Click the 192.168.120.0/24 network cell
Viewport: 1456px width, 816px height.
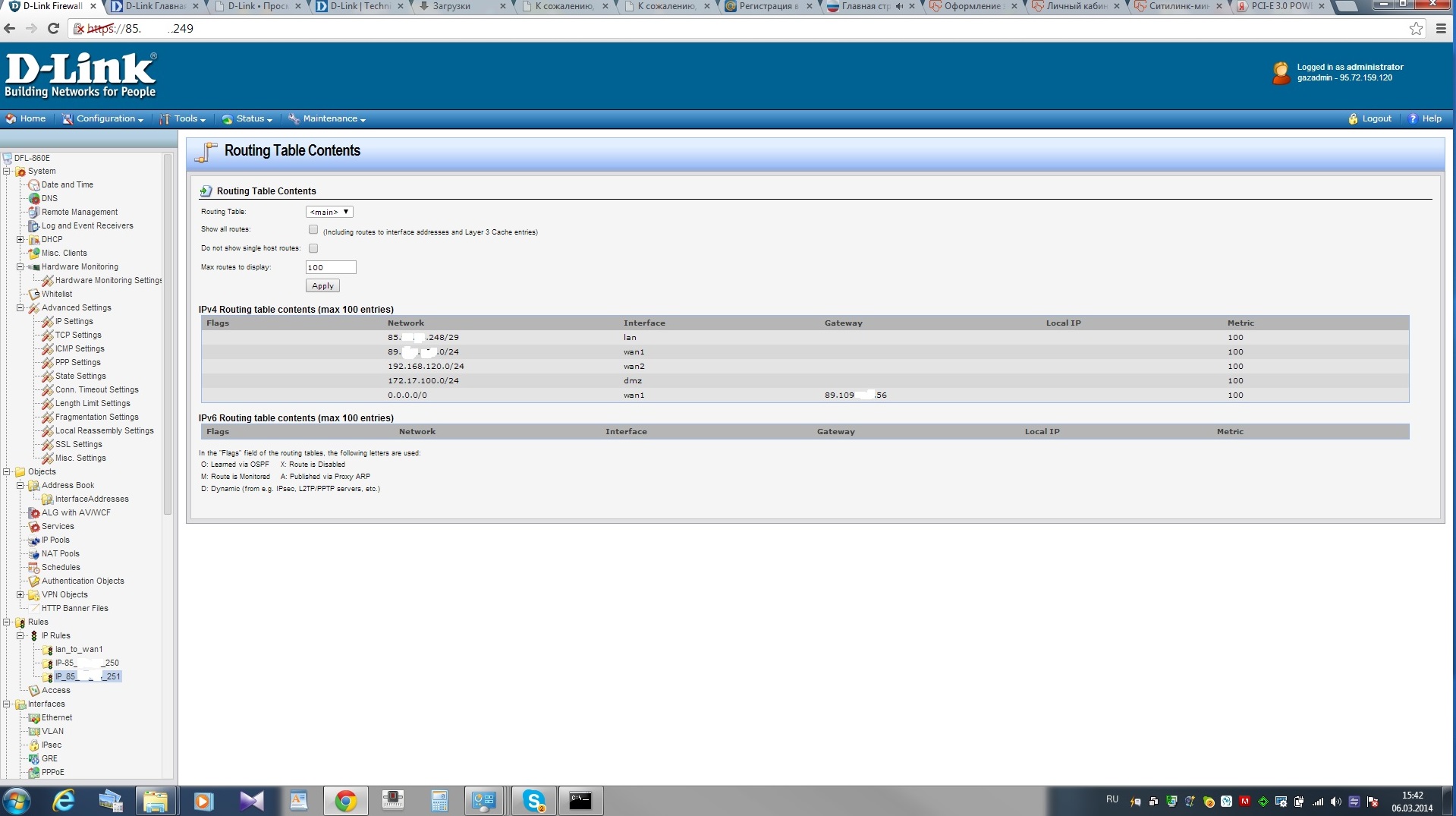click(x=426, y=367)
